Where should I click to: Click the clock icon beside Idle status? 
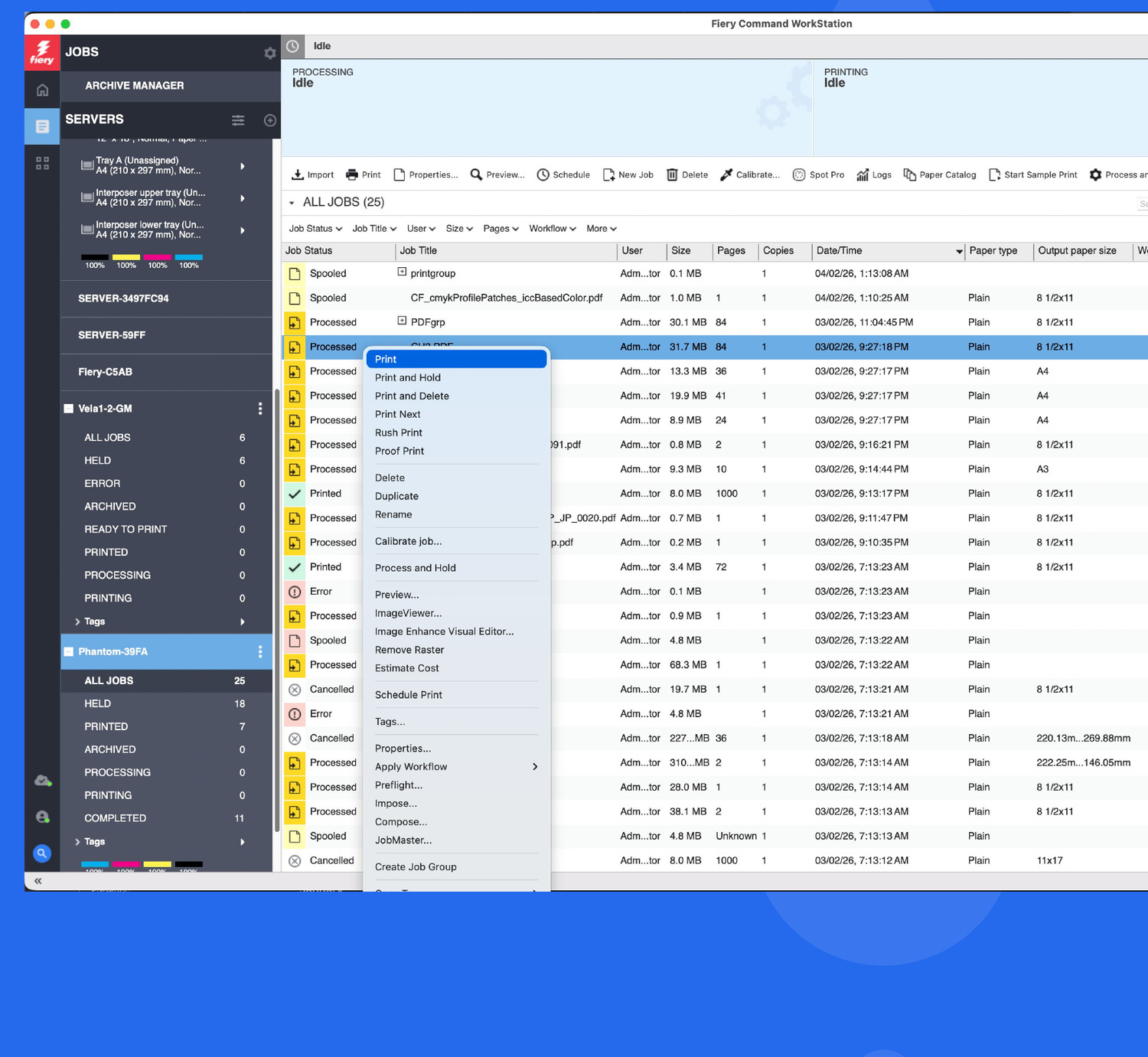tap(292, 46)
